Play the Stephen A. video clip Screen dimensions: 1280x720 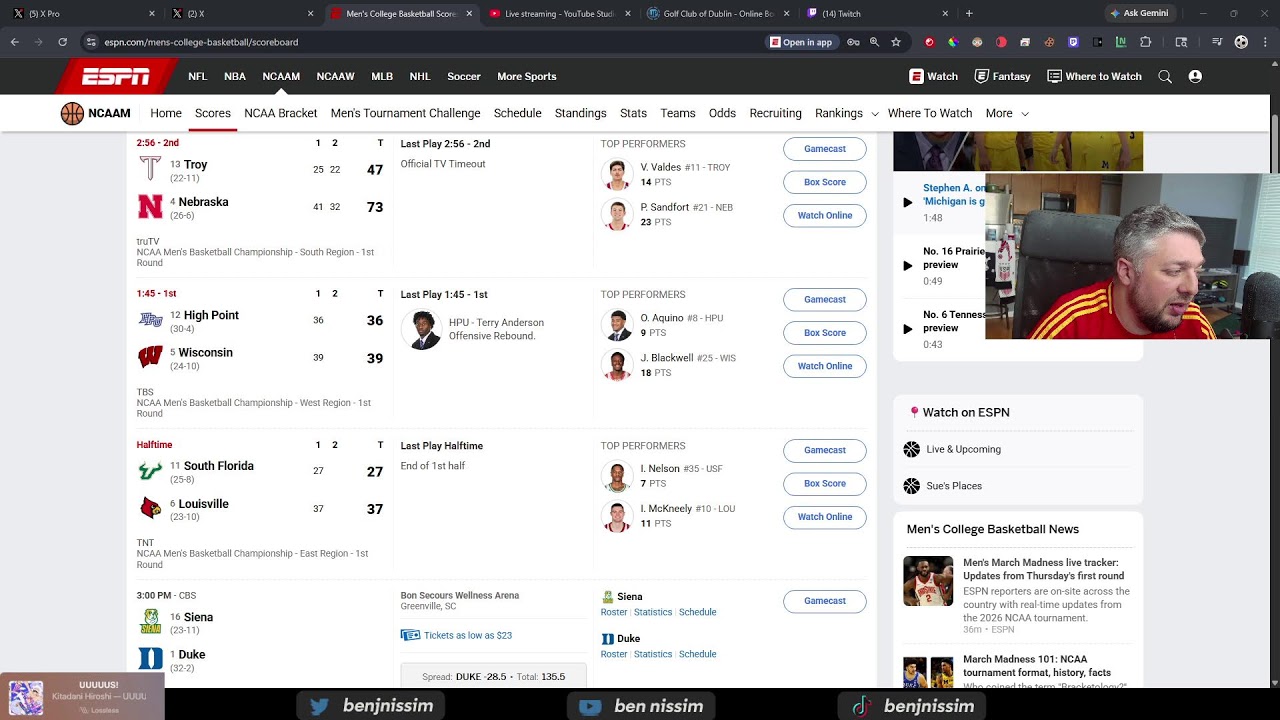tap(907, 202)
